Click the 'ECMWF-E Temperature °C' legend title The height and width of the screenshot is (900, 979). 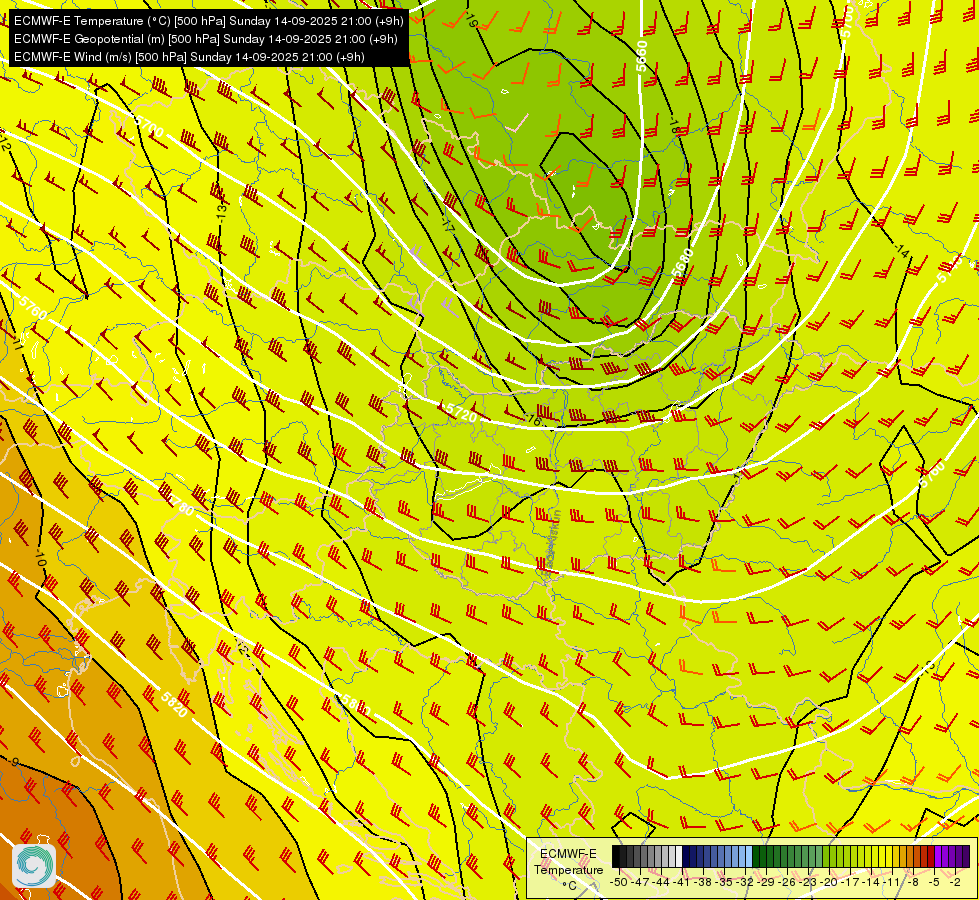(568, 869)
